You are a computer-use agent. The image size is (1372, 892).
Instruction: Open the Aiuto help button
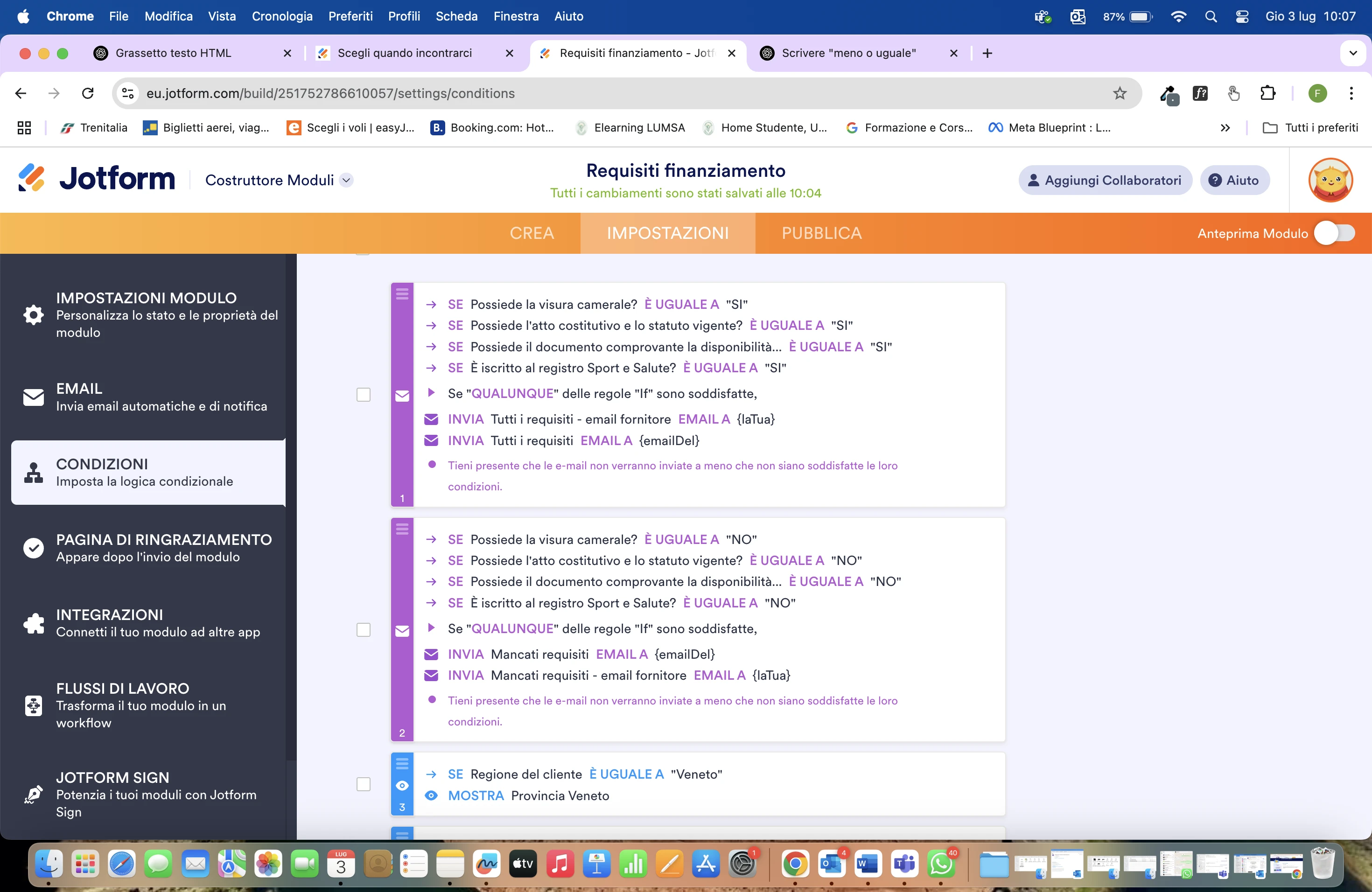[1234, 180]
